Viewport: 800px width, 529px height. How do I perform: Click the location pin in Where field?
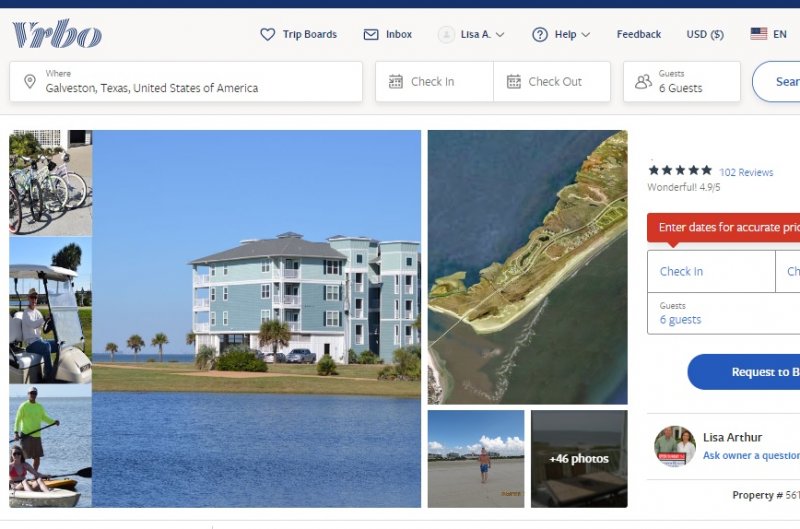click(x=30, y=81)
